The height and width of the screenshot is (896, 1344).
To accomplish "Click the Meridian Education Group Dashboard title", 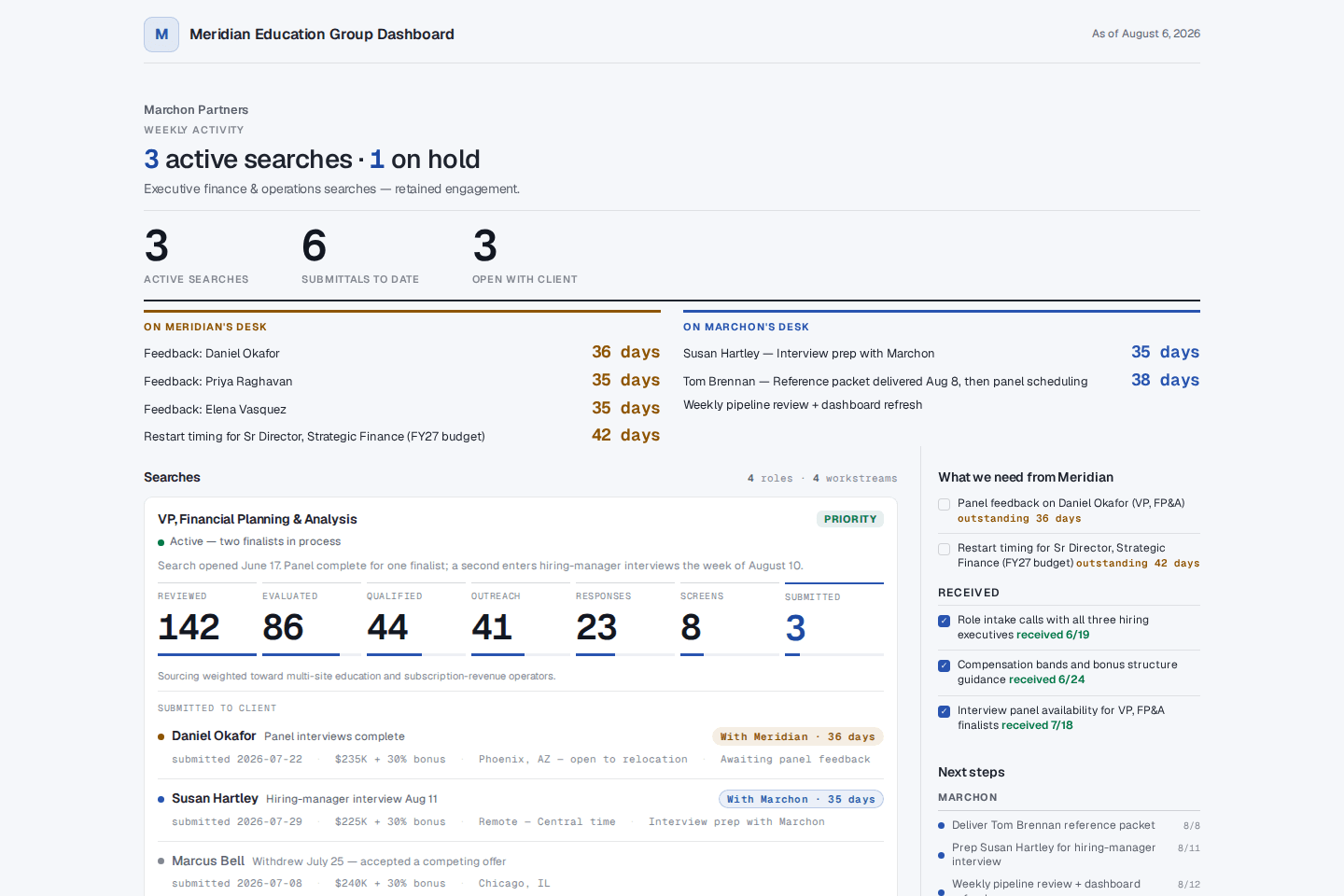I will pyautogui.click(x=322, y=35).
